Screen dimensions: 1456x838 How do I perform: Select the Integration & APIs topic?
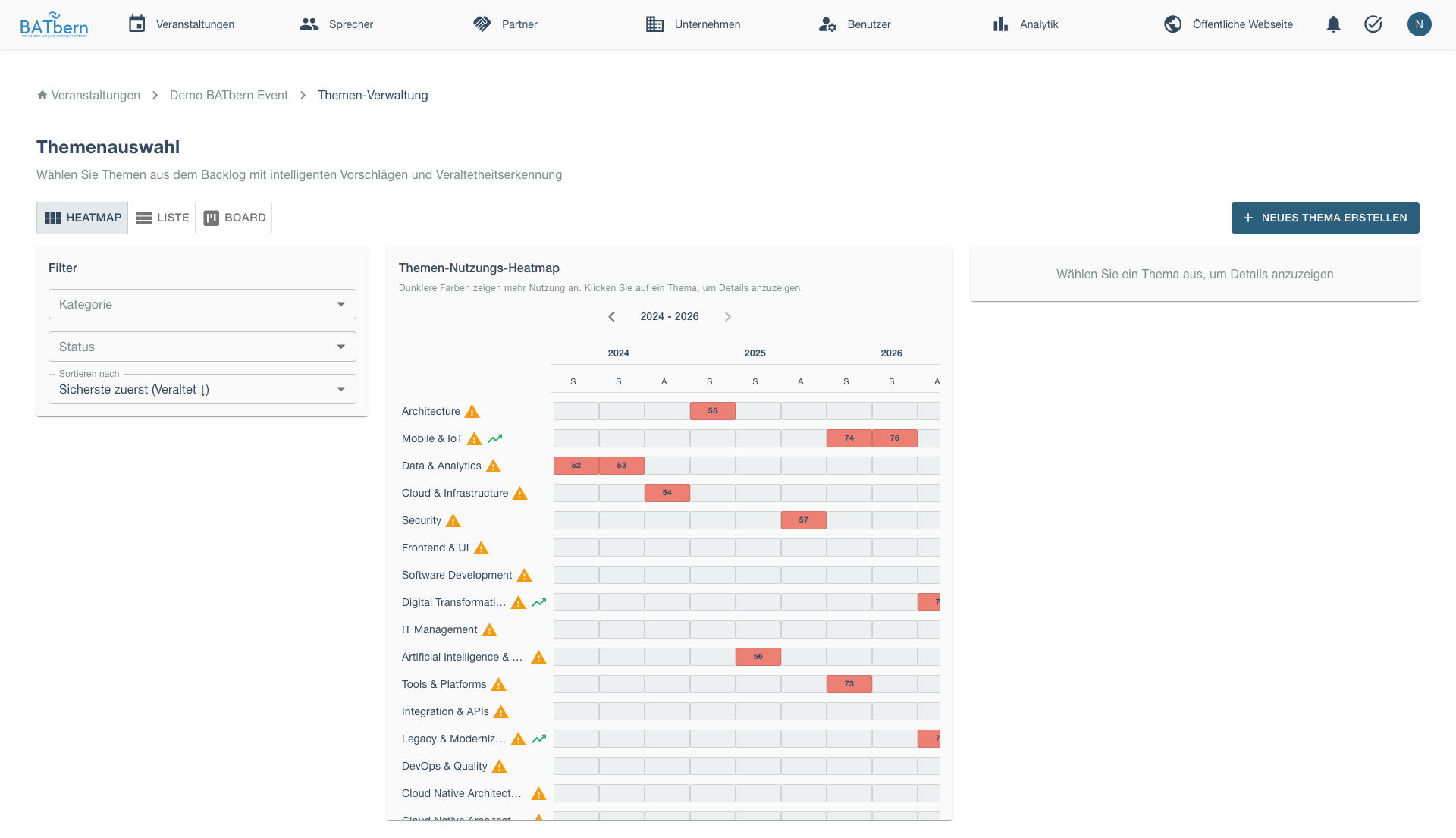445,711
